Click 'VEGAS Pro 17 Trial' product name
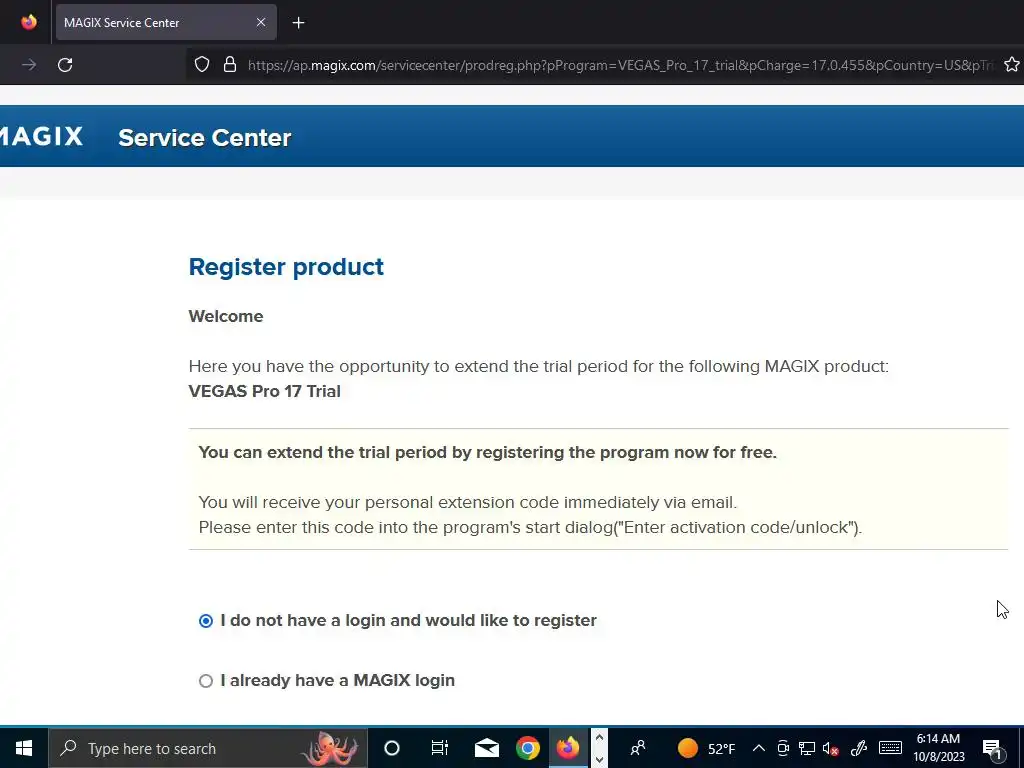Screen dimensions: 1024x768 (264, 391)
